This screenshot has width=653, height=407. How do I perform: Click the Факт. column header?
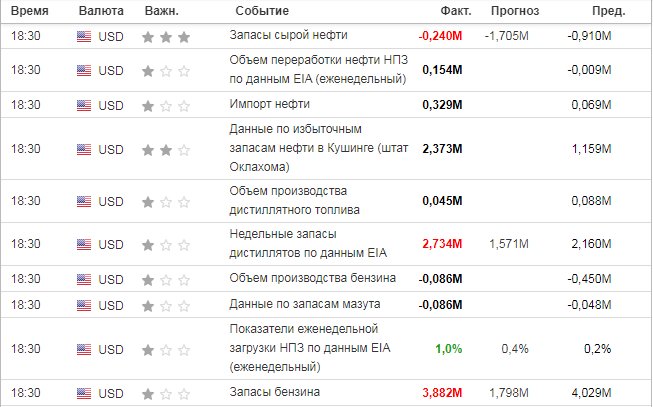[456, 11]
